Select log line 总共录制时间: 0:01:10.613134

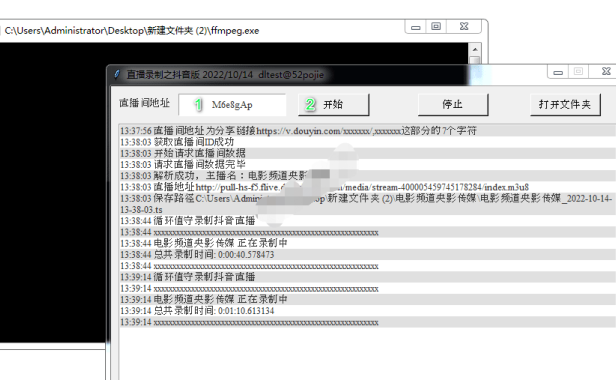[x=367, y=311]
